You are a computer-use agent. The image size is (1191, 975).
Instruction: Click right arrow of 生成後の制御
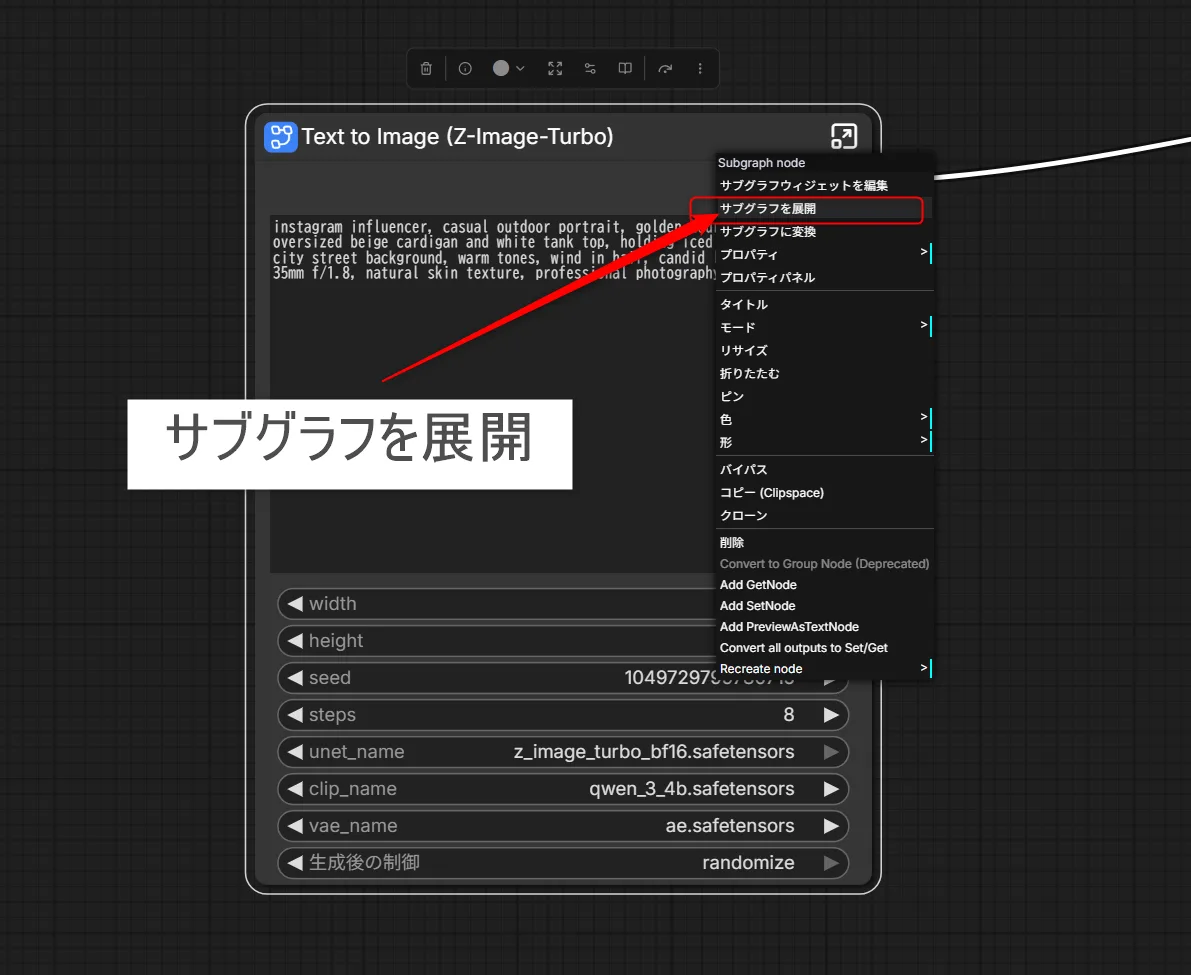832,863
